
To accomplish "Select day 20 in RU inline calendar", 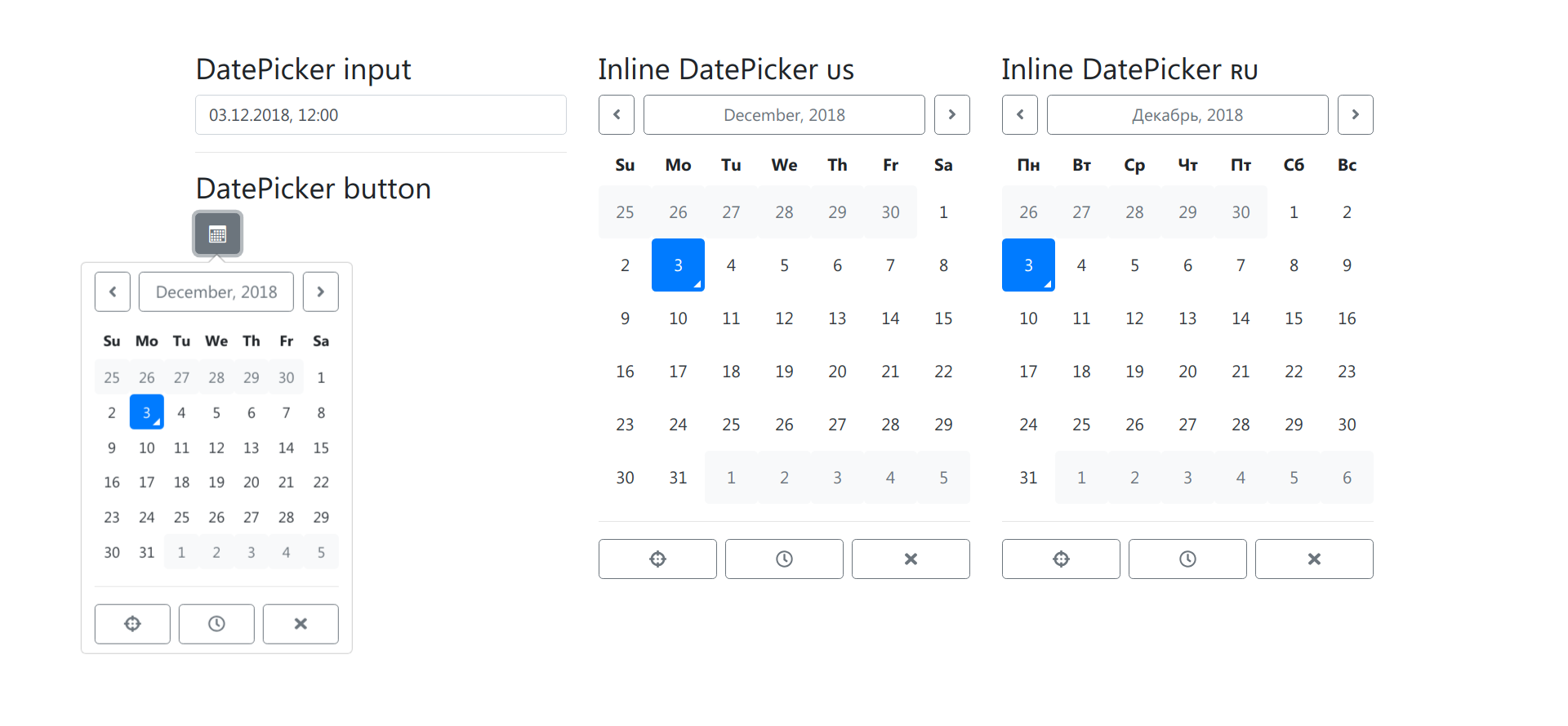I will [1187, 372].
